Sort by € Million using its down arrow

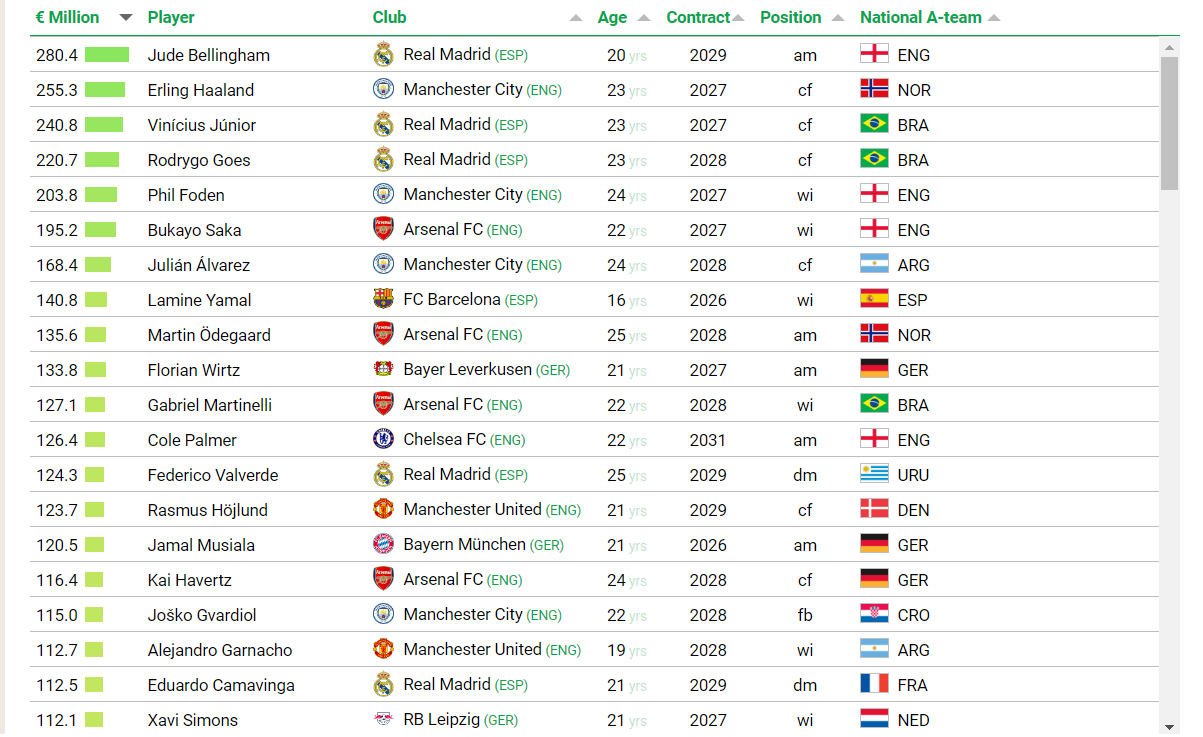coord(125,18)
